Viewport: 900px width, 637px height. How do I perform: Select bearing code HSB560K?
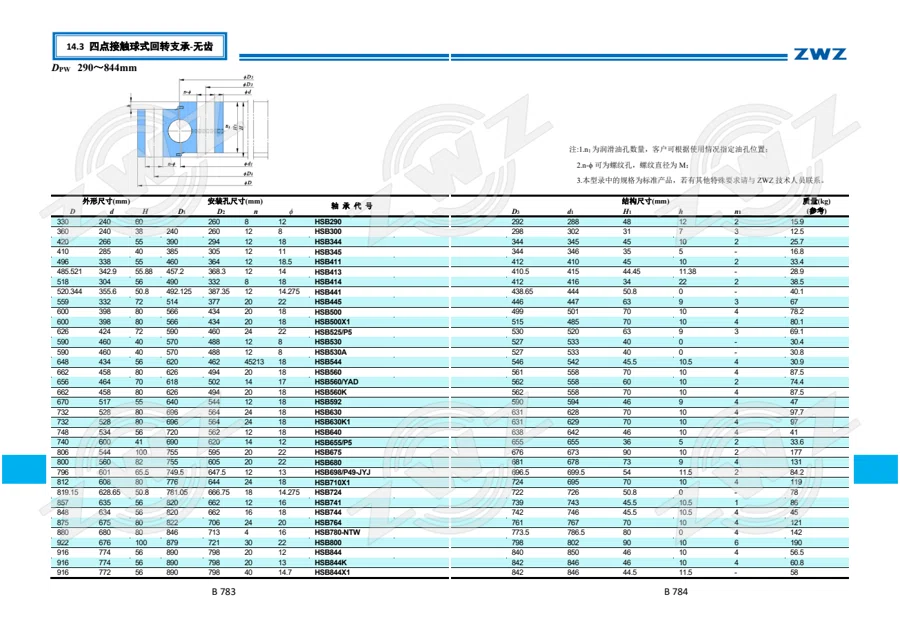tap(330, 393)
